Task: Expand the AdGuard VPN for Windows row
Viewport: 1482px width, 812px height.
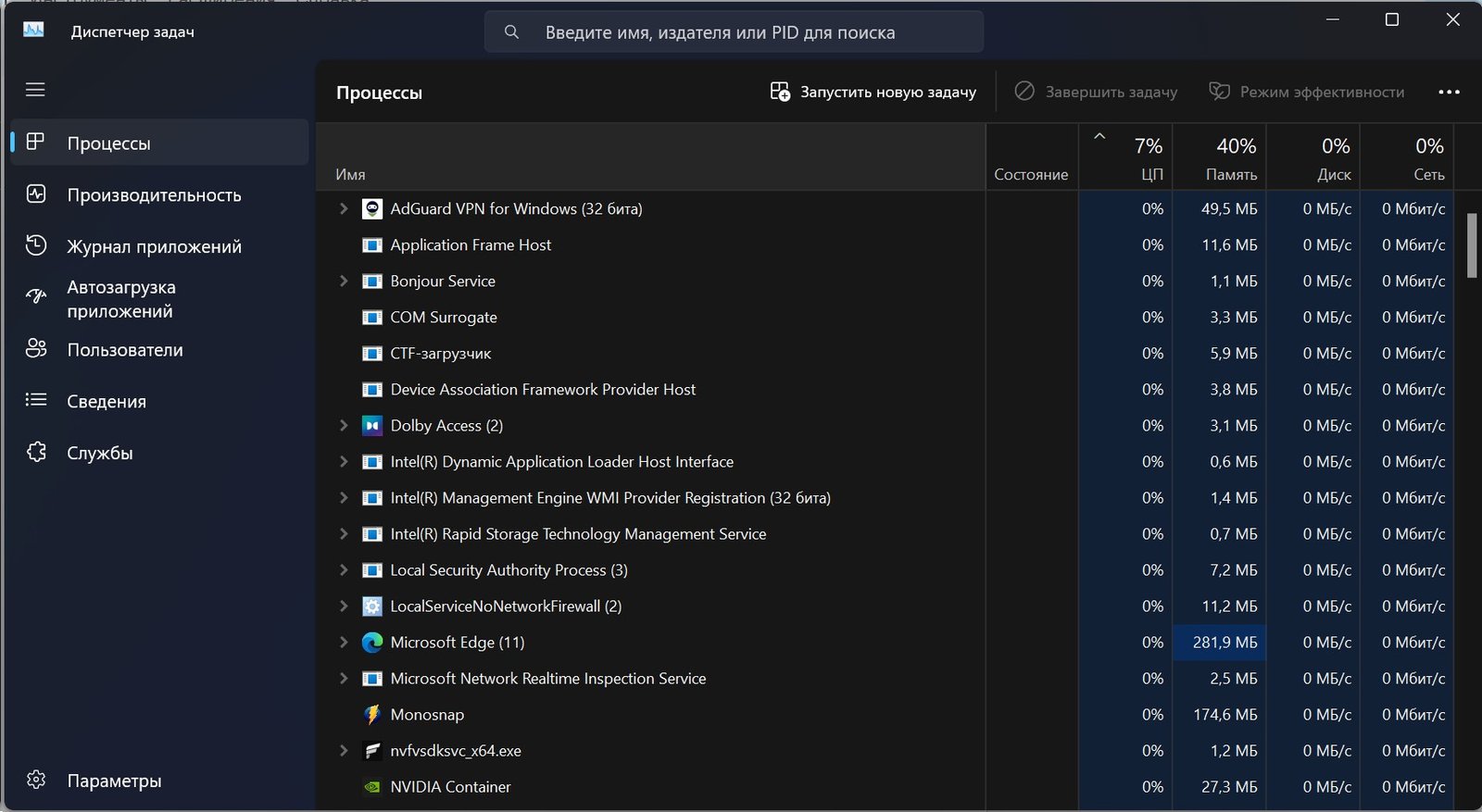Action: point(344,208)
